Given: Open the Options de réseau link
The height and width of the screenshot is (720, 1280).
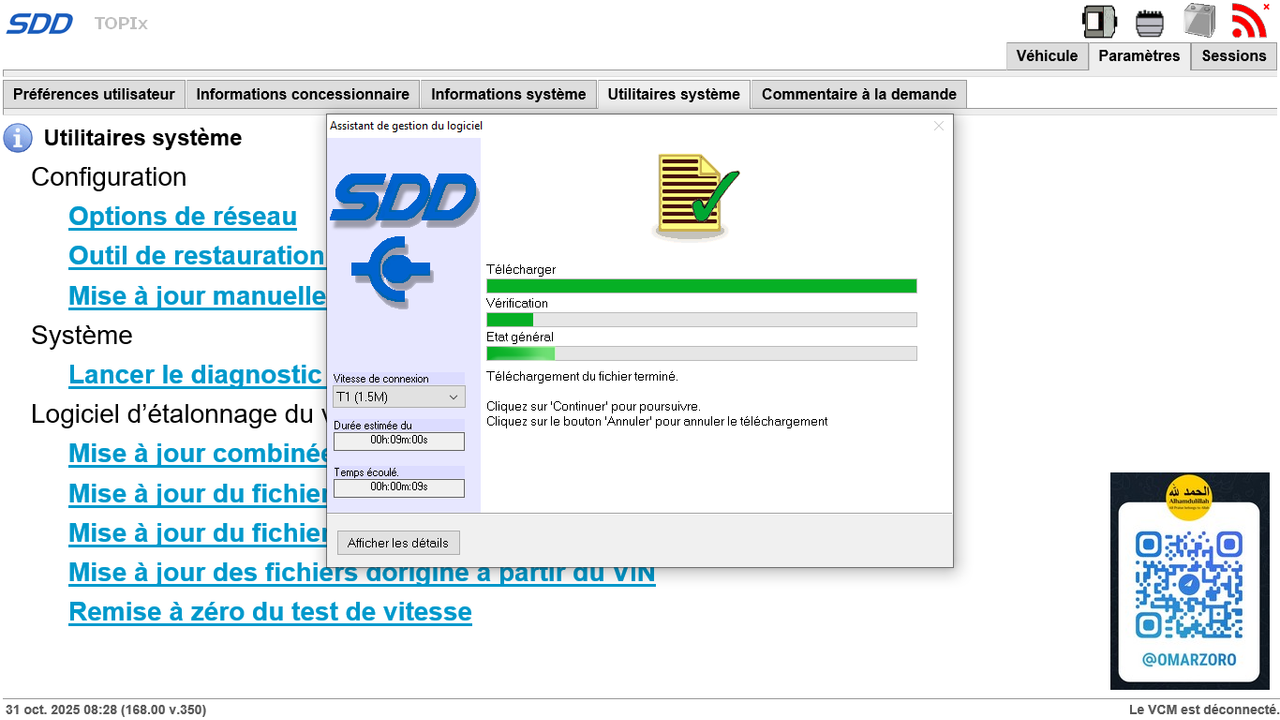Looking at the screenshot, I should [x=183, y=217].
